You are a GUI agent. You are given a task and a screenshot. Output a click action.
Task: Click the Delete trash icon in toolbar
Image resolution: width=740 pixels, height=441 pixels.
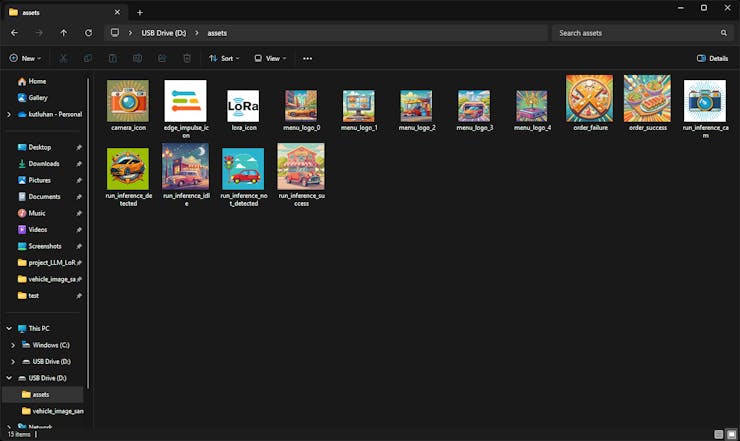(187, 58)
